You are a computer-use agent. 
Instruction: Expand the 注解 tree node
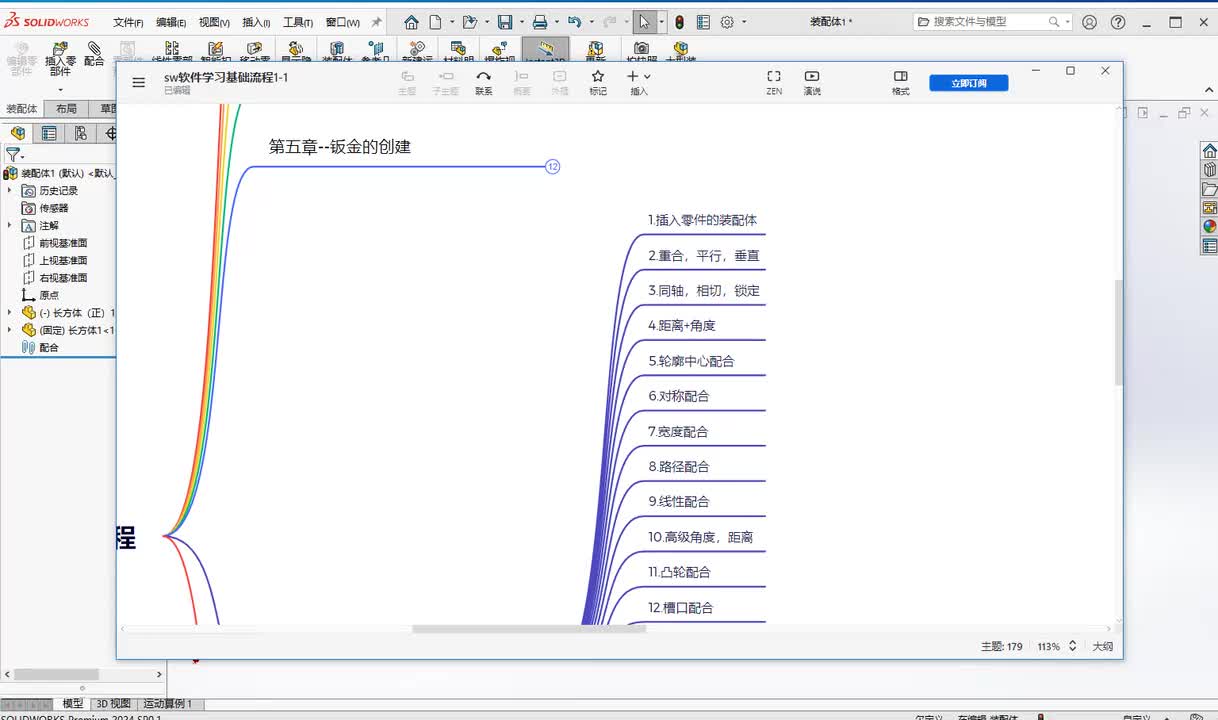9,225
